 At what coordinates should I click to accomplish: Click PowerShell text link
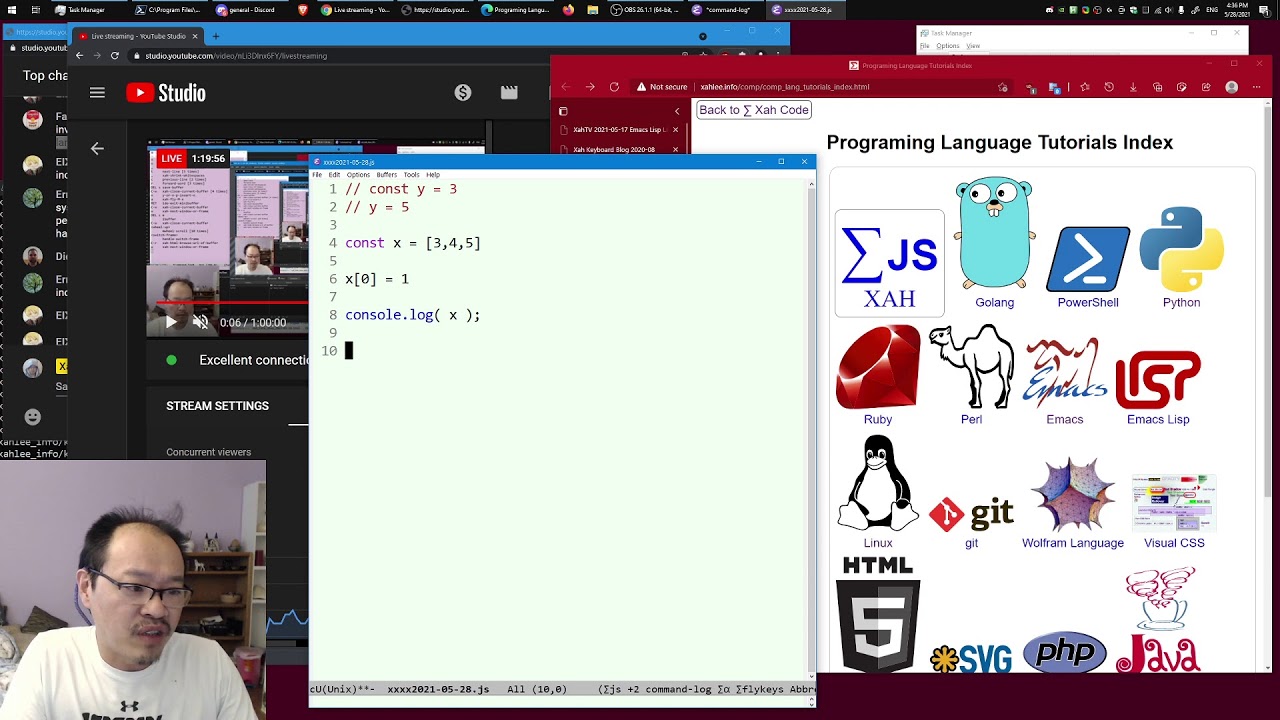[1088, 302]
